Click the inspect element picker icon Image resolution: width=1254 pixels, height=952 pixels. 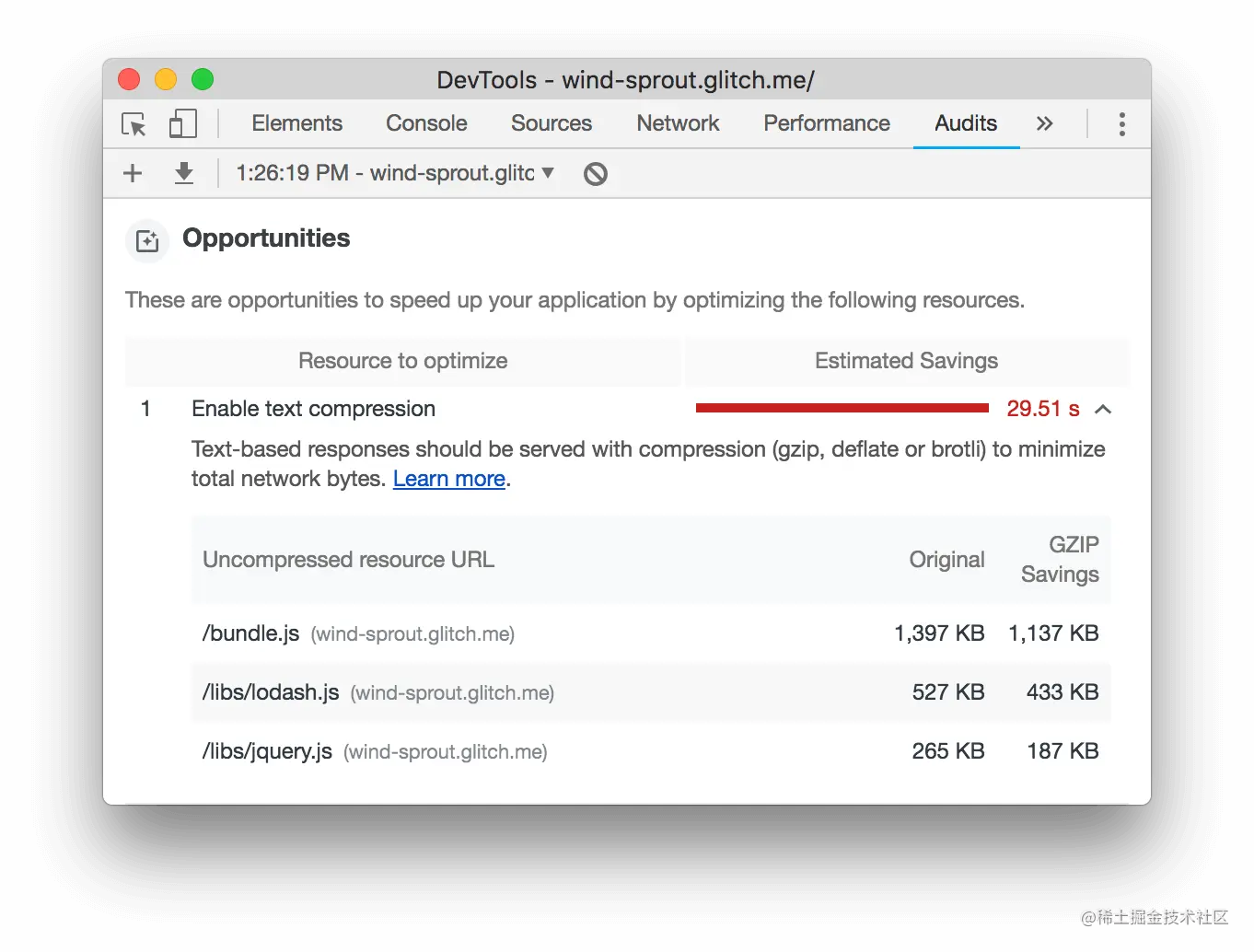[x=134, y=124]
